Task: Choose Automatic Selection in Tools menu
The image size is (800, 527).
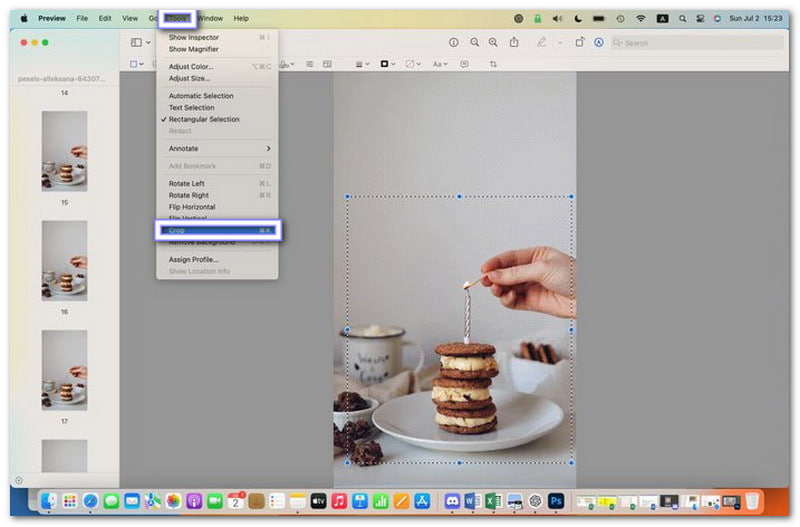Action: pos(201,96)
